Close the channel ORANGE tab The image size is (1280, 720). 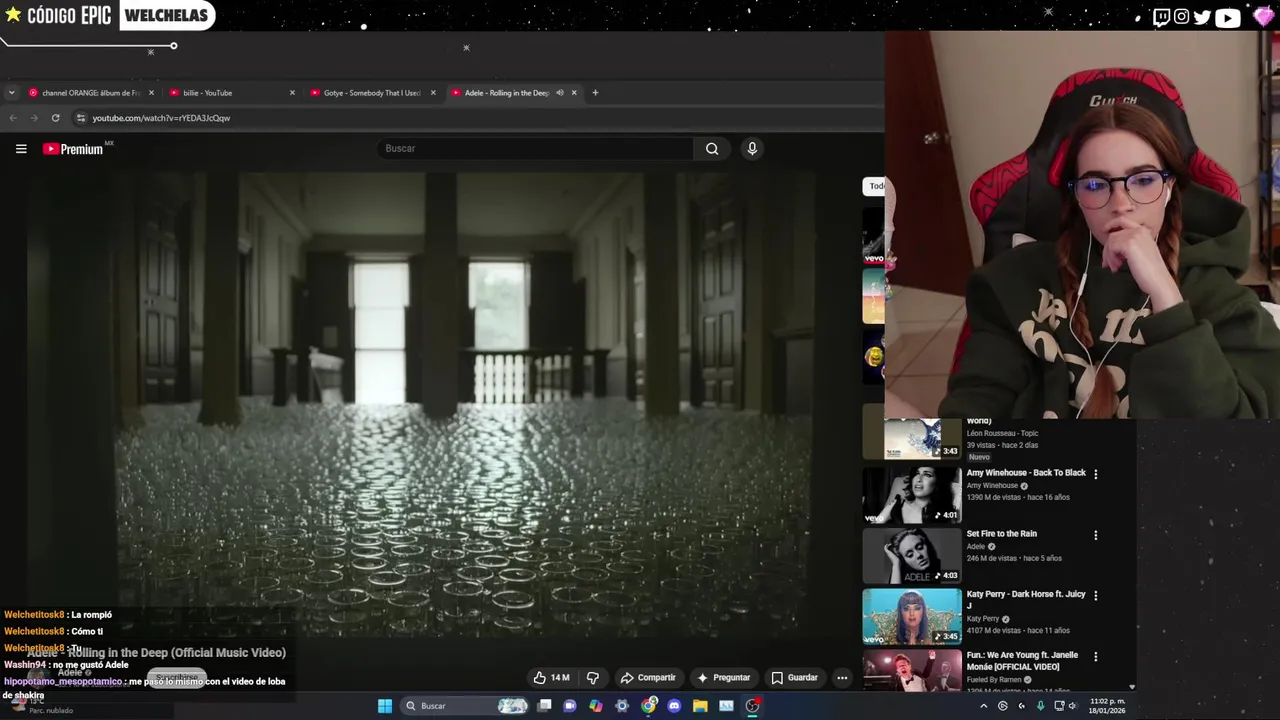click(x=151, y=93)
